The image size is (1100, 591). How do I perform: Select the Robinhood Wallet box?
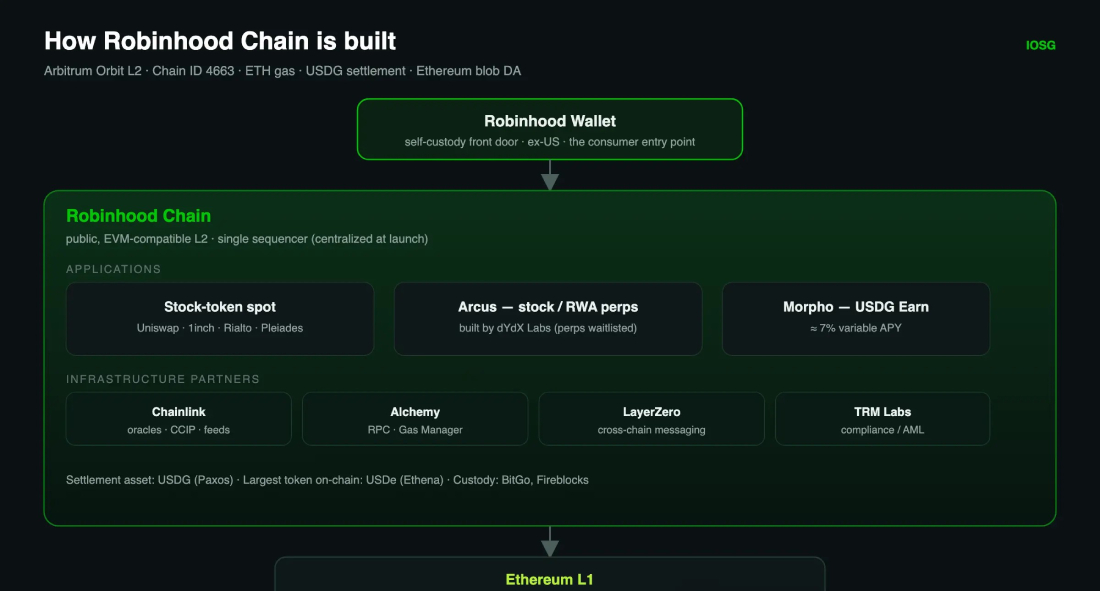click(550, 129)
